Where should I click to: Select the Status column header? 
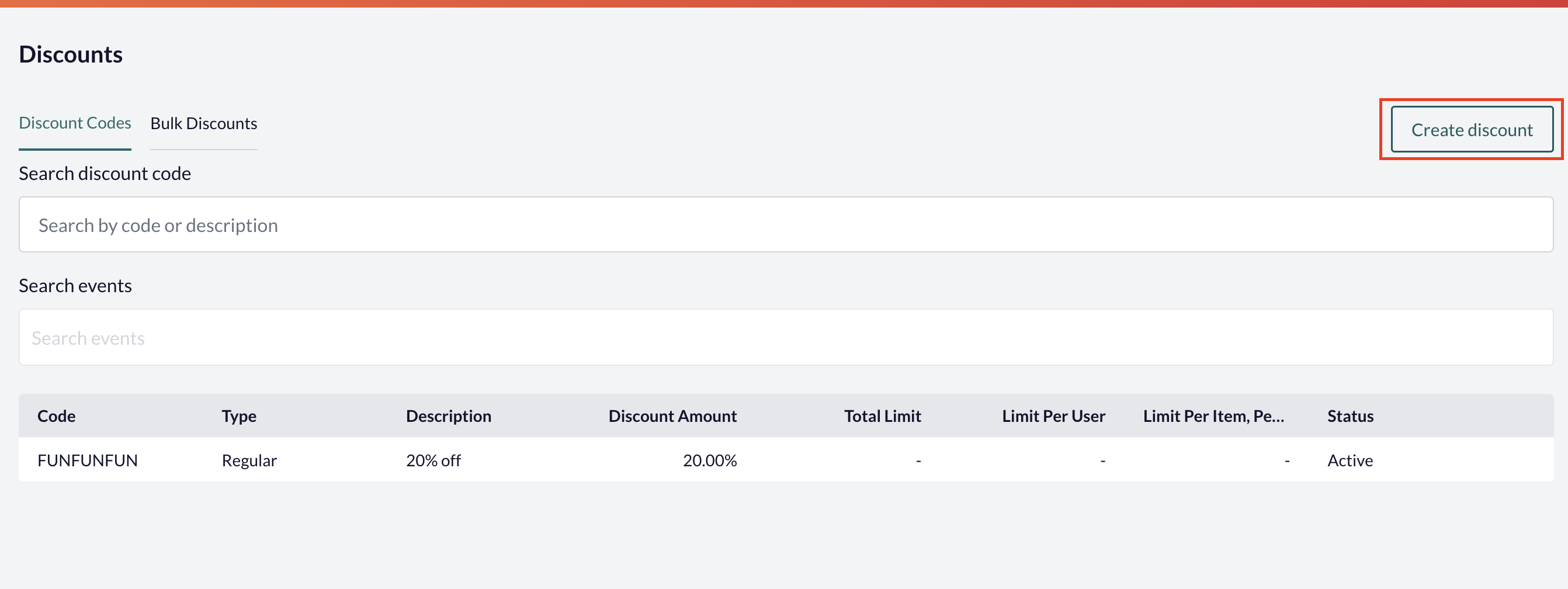1350,416
